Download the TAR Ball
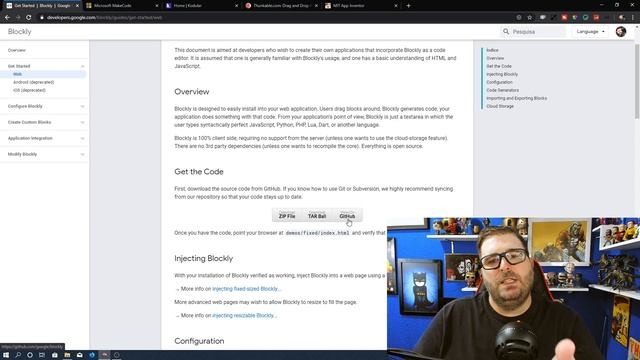The image size is (640, 360). click(x=317, y=216)
